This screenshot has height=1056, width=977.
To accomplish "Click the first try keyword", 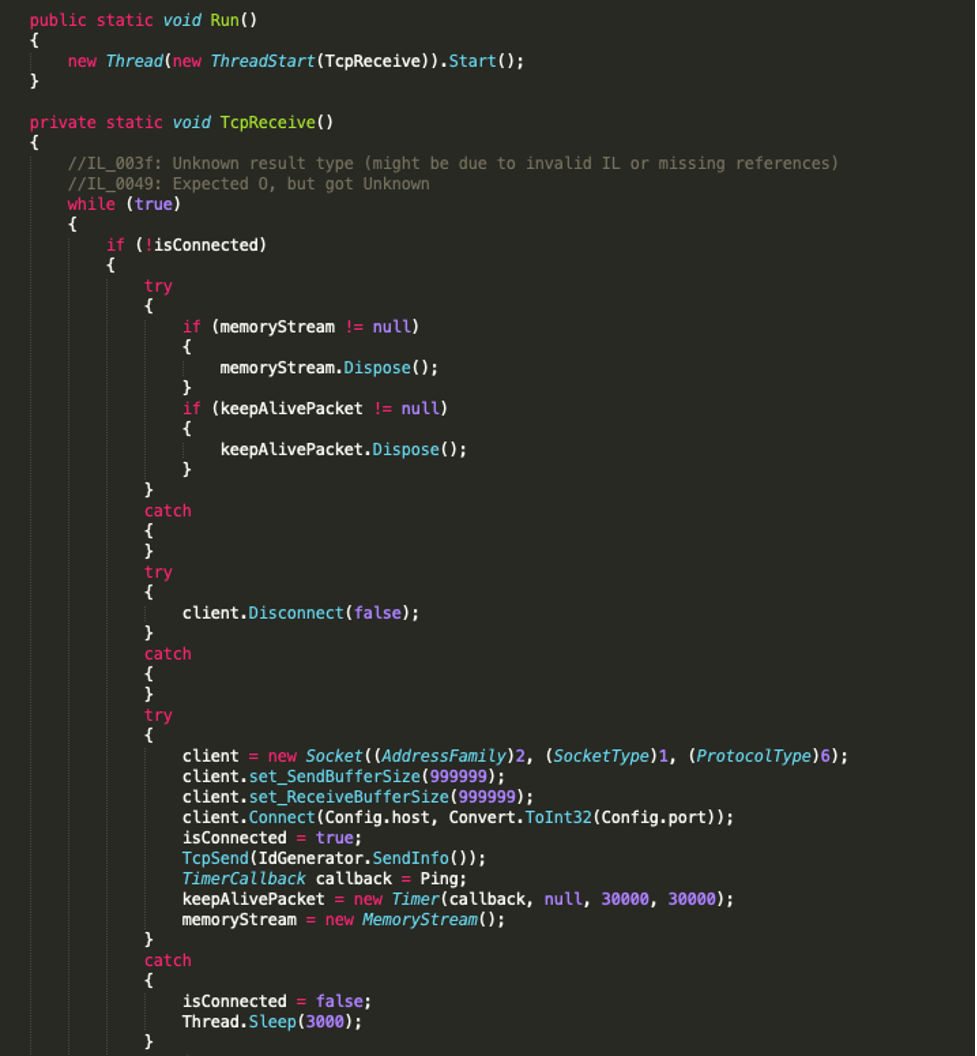I will (158, 286).
